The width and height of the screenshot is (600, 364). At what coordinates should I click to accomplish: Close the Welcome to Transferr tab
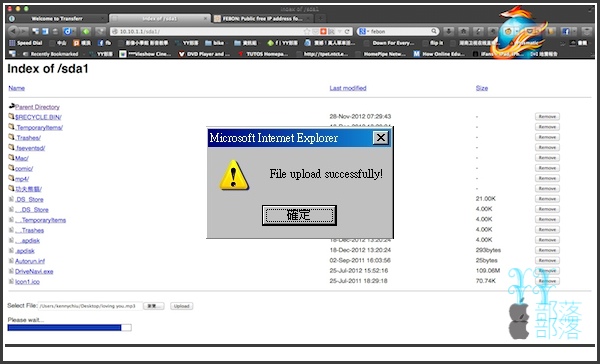pyautogui.click(x=103, y=18)
